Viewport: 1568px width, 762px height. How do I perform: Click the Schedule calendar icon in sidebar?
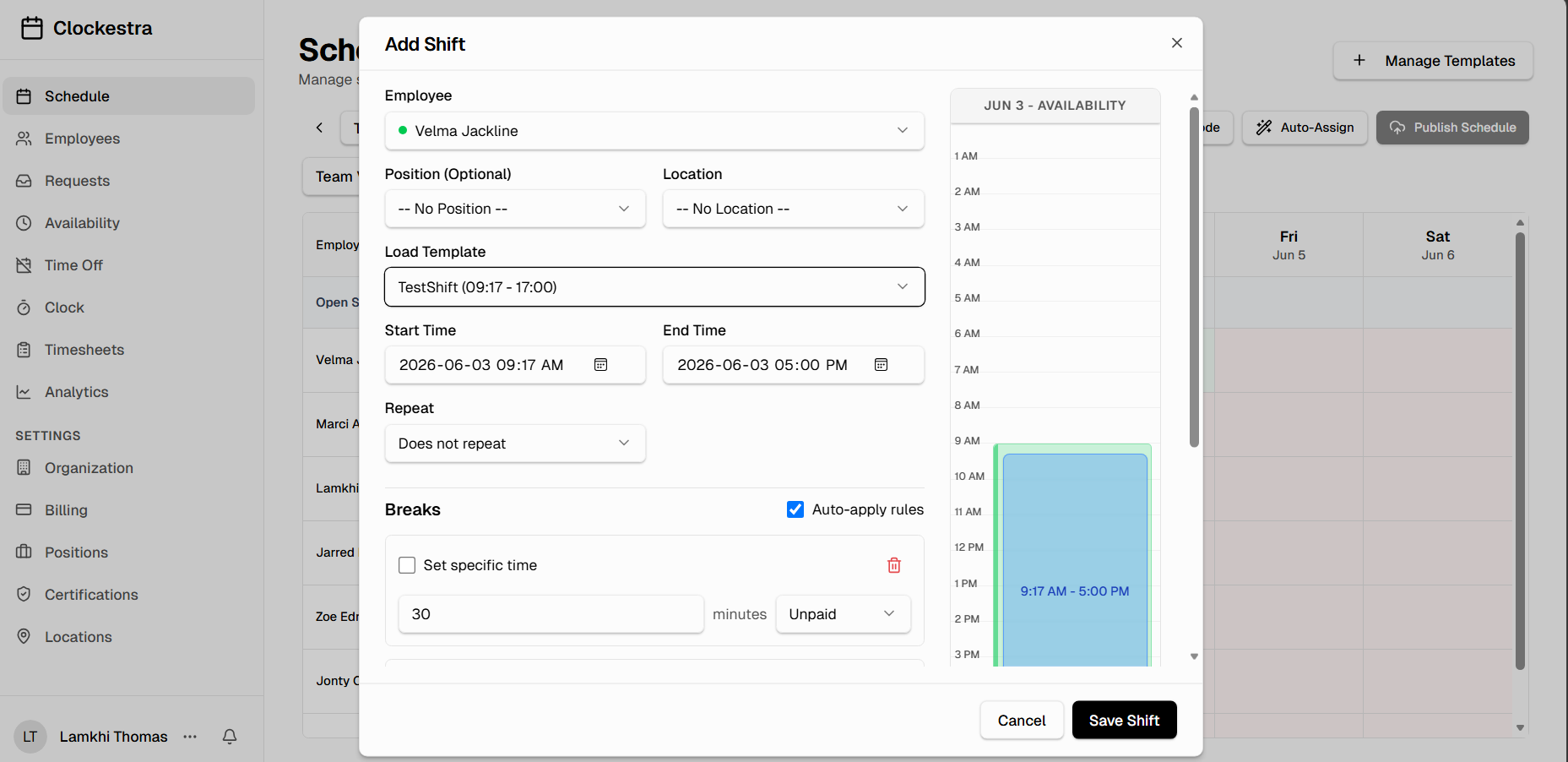[x=24, y=96]
